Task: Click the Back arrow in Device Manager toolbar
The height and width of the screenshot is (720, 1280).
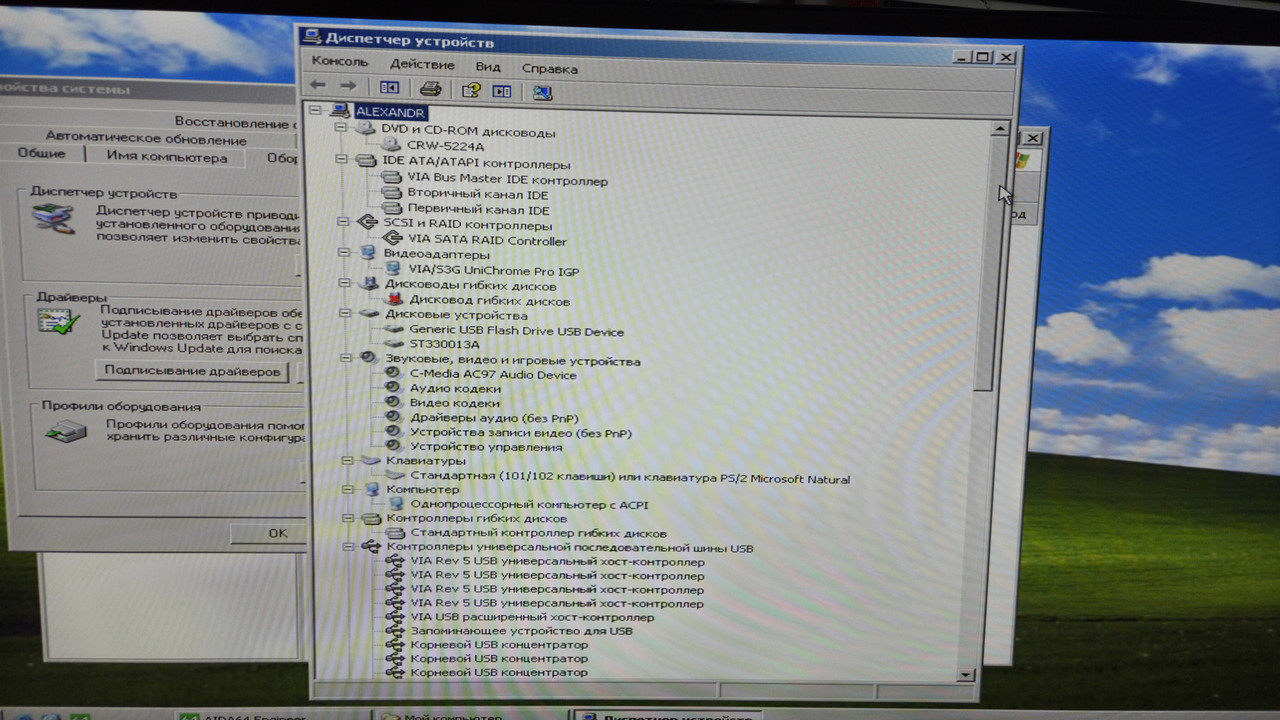Action: point(319,87)
